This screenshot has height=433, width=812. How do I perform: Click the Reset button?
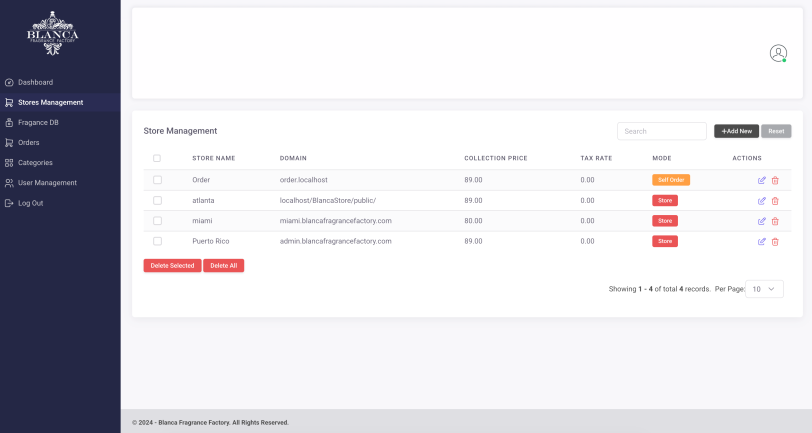[x=776, y=131]
